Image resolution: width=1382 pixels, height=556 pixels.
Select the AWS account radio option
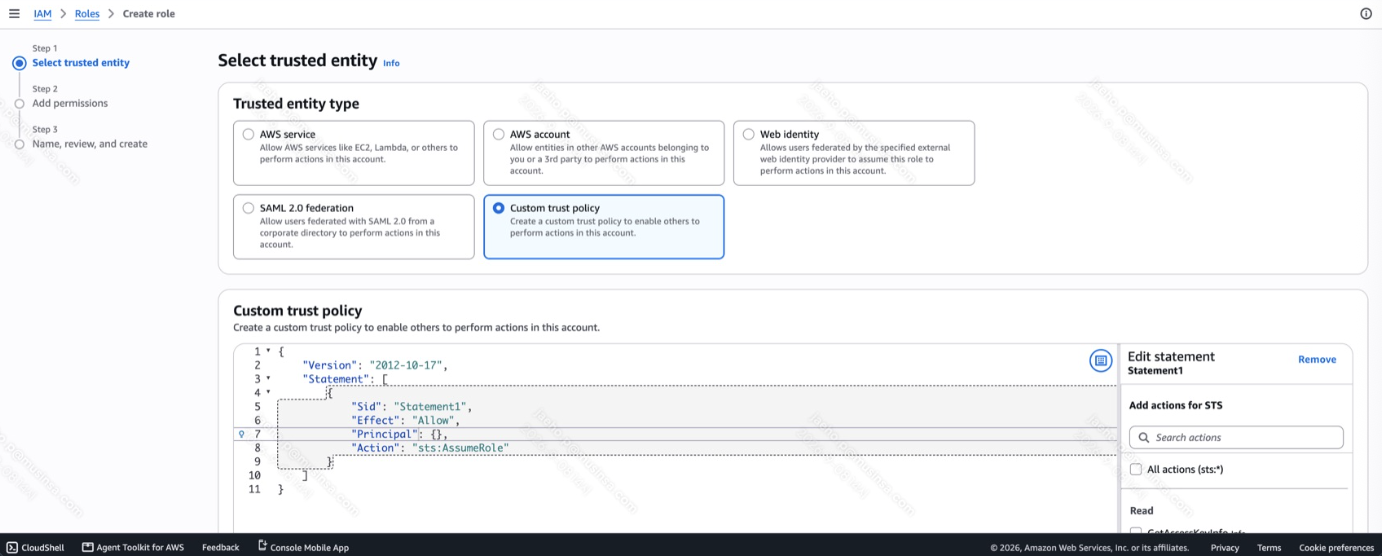pyautogui.click(x=498, y=134)
